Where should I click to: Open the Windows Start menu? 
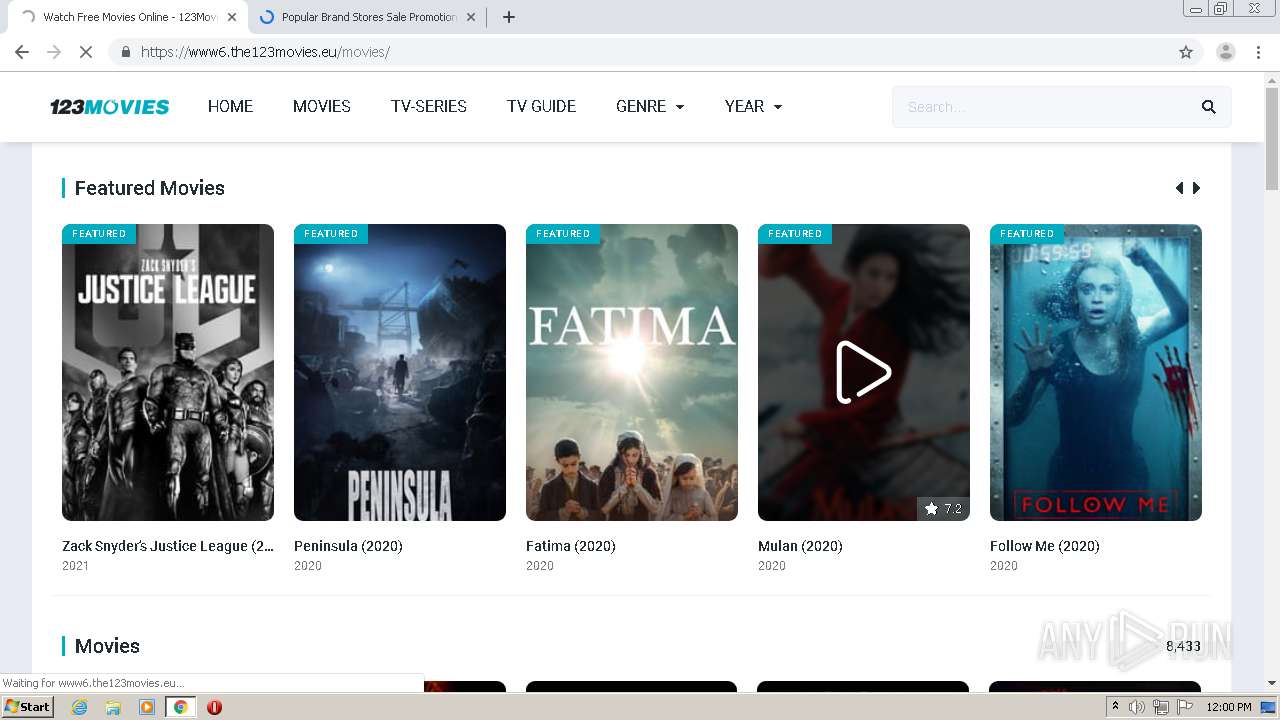point(28,706)
